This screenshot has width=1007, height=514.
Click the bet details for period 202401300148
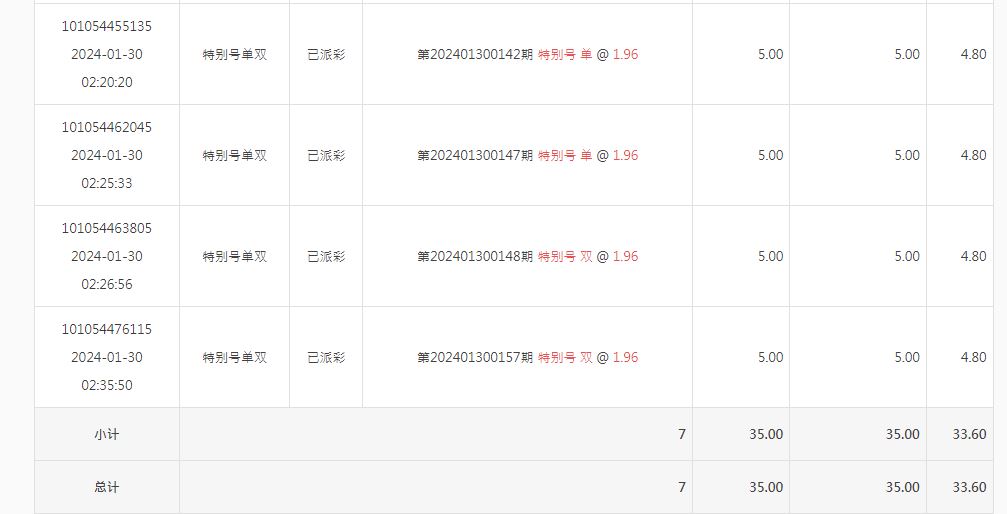527,256
